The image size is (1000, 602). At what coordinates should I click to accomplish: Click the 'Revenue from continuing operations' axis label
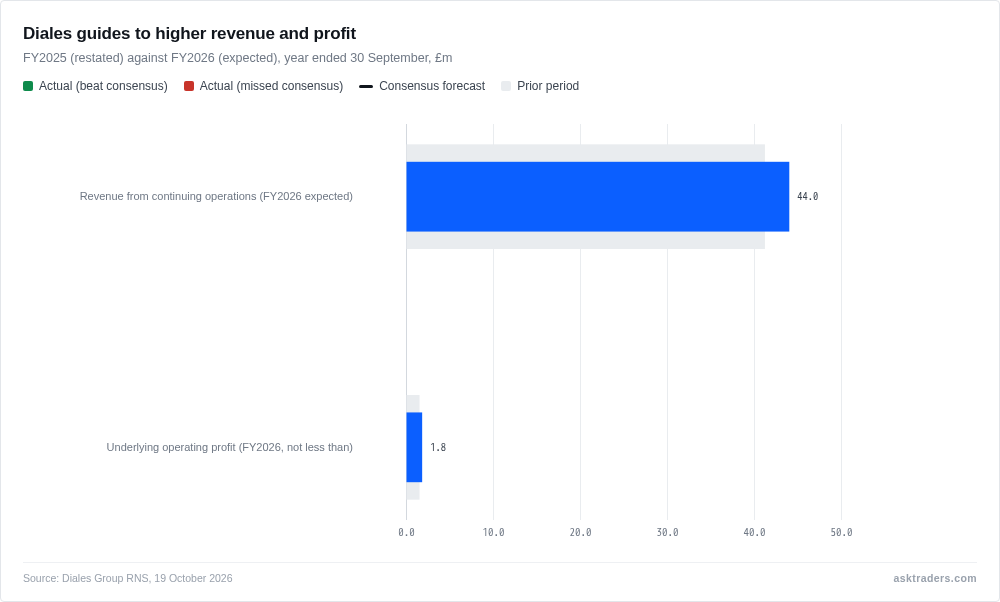pos(216,196)
